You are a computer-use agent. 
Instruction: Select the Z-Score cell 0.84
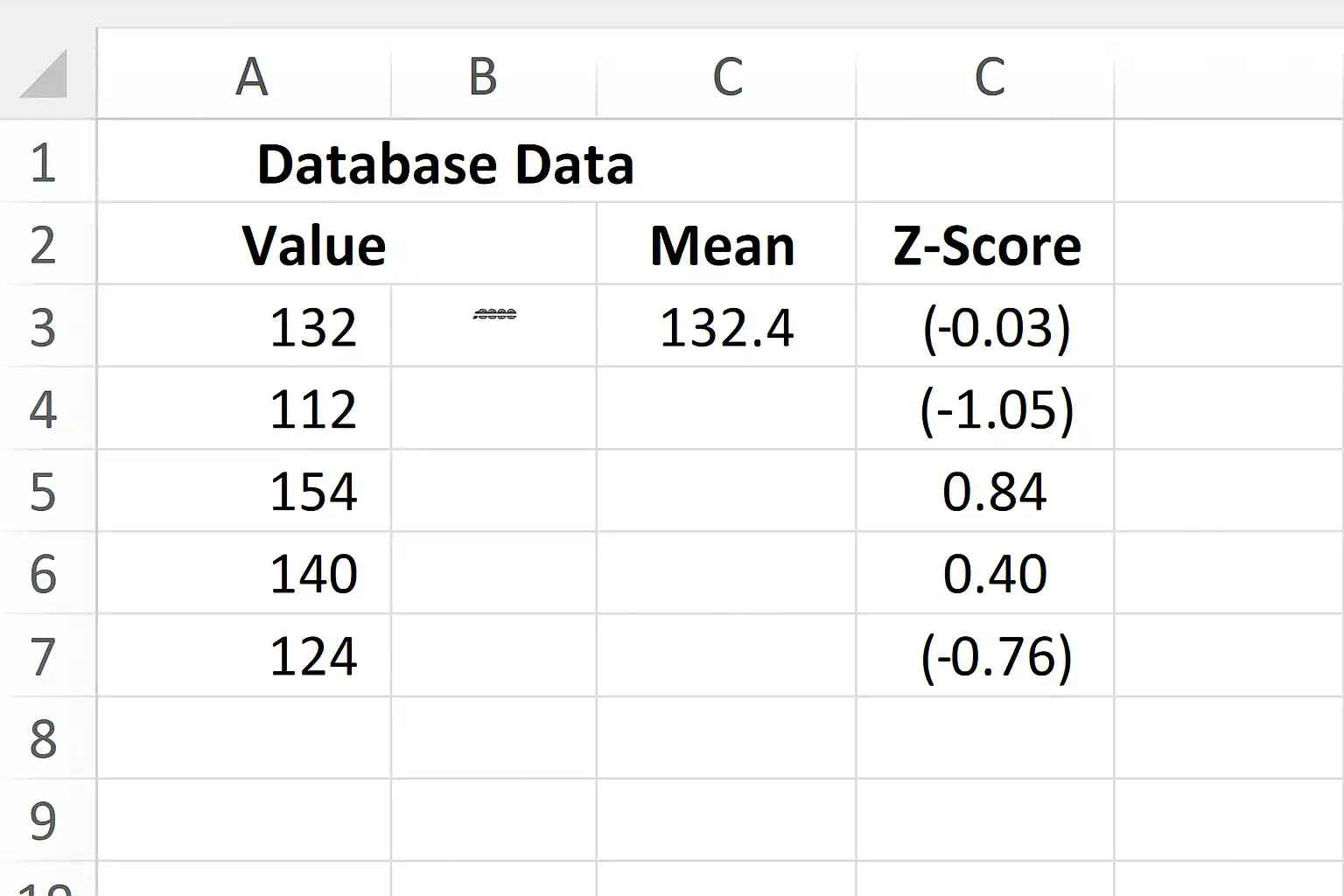(985, 491)
